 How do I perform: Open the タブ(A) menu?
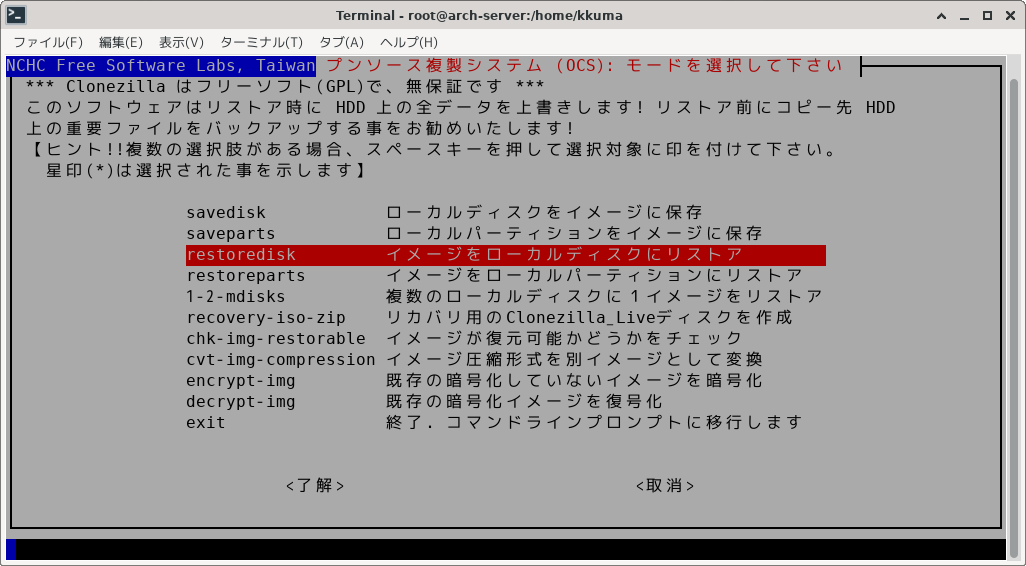click(341, 42)
